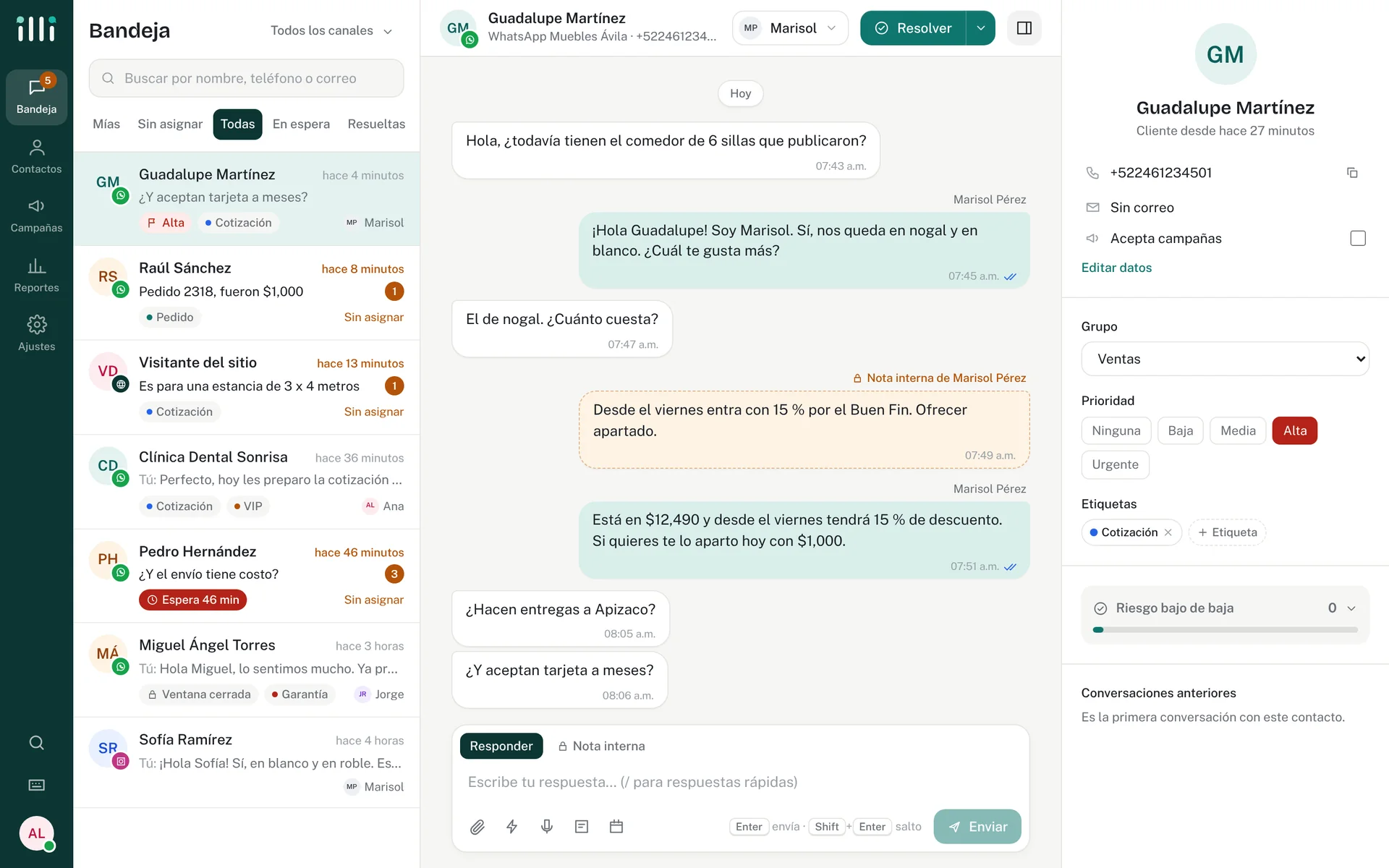Screen dimensions: 1389x868
Task: Open Reportes chart section
Action: click(36, 275)
